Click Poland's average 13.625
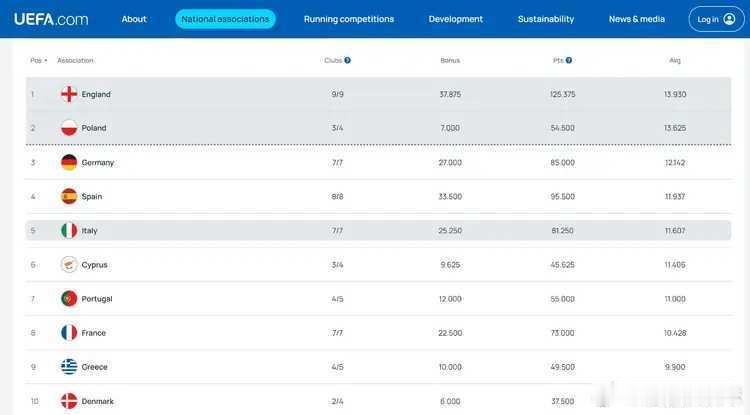This screenshot has height=415, width=750. 675,128
